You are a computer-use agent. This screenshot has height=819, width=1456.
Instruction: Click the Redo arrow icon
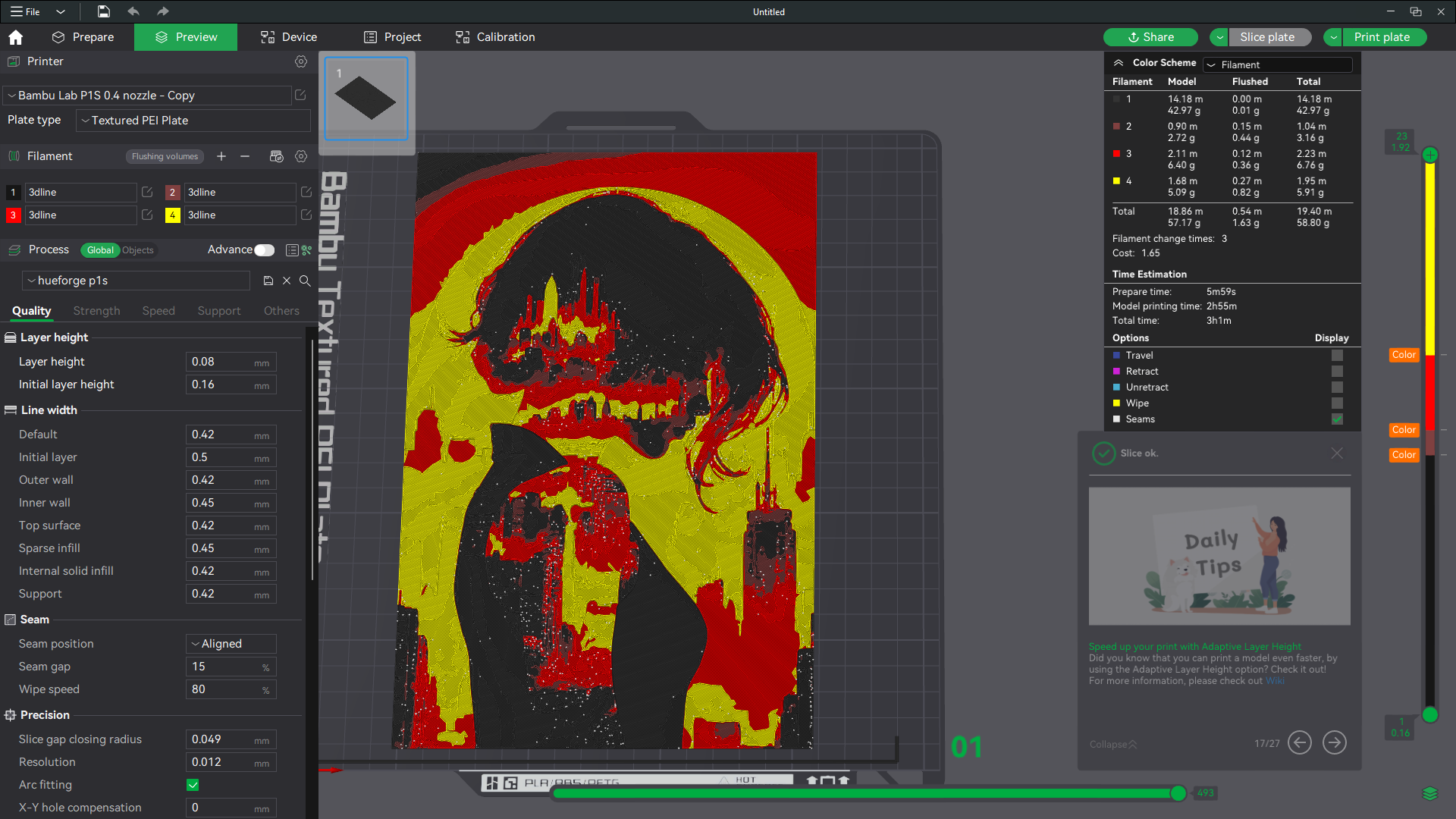click(x=162, y=11)
